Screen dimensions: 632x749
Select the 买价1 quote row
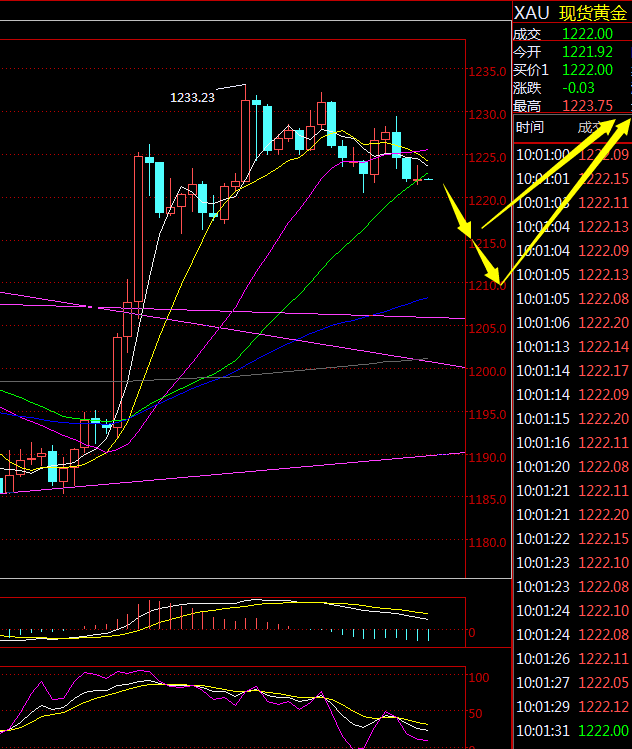click(570, 70)
